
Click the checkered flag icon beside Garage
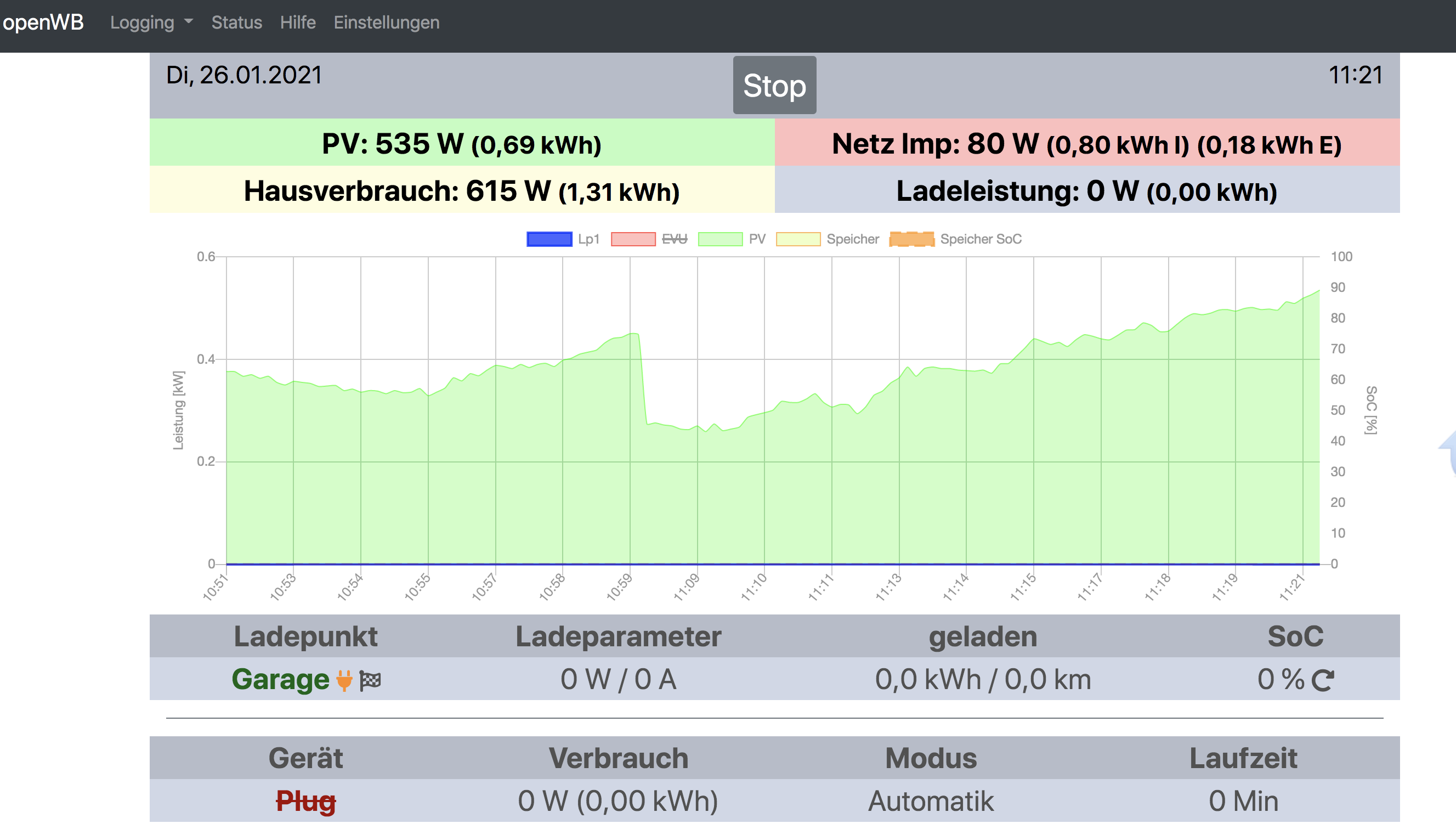point(370,680)
